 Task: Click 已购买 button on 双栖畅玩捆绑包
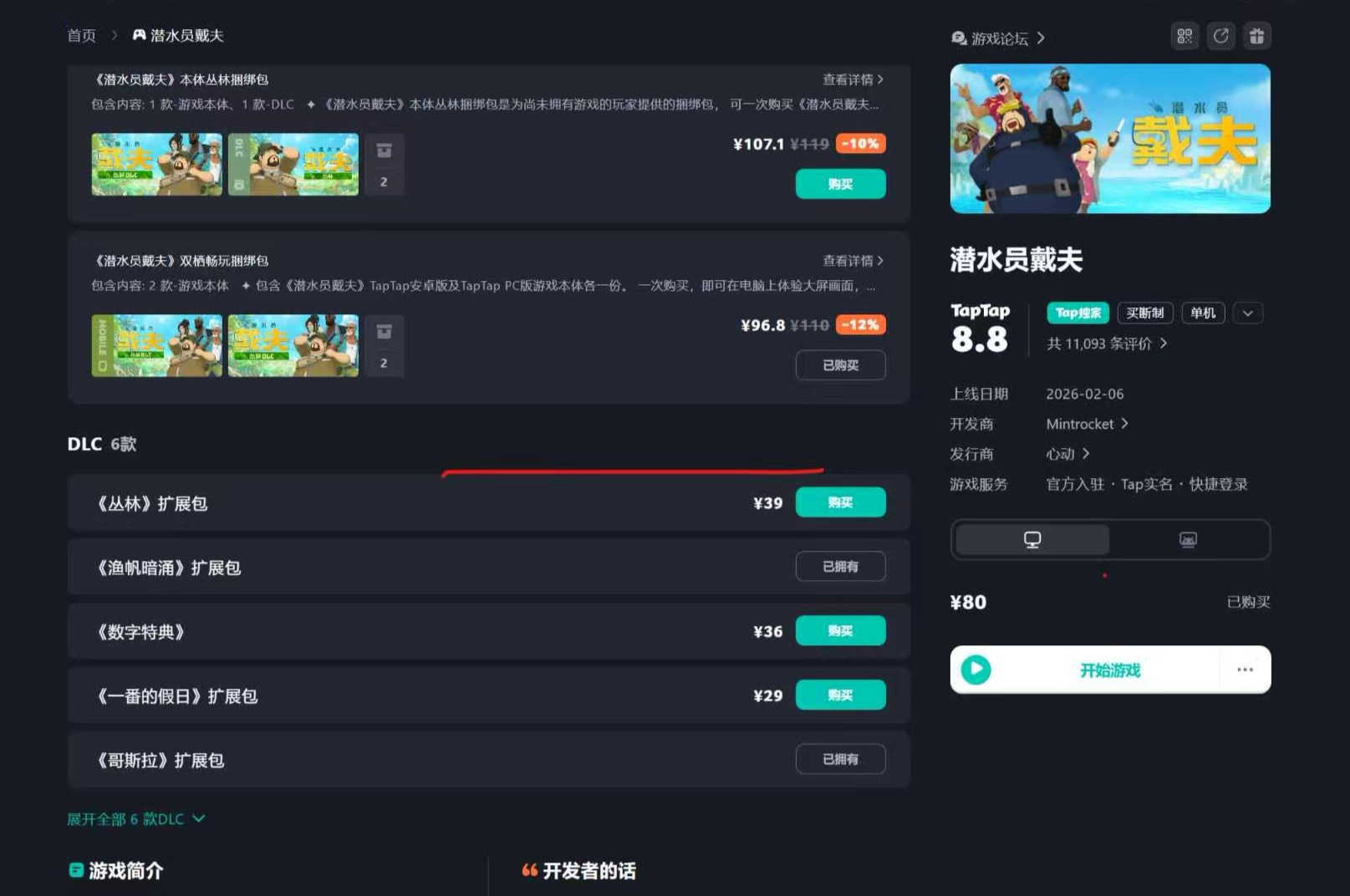click(x=840, y=365)
